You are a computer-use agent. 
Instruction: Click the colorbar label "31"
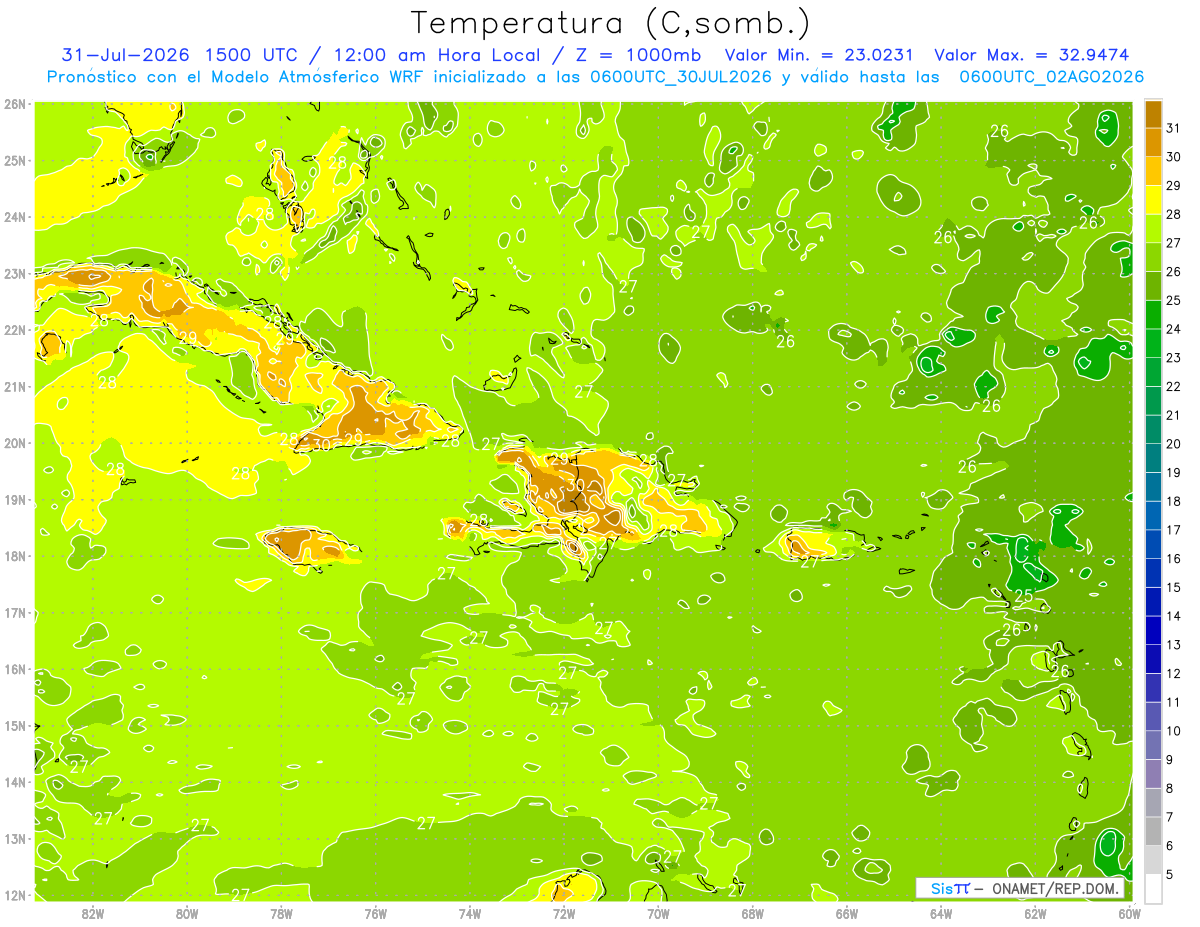pos(1174,128)
